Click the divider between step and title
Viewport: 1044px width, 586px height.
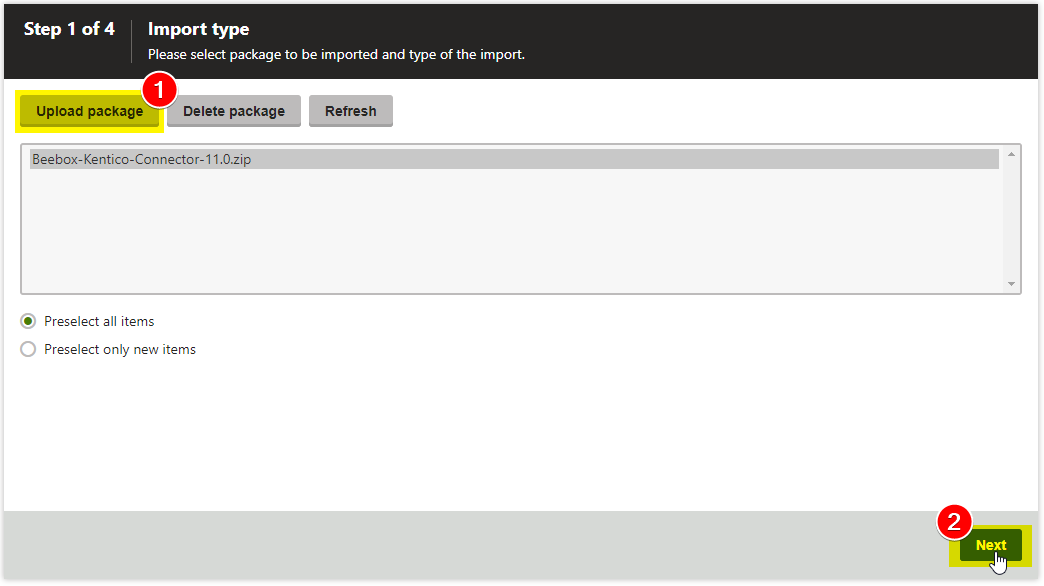point(131,40)
